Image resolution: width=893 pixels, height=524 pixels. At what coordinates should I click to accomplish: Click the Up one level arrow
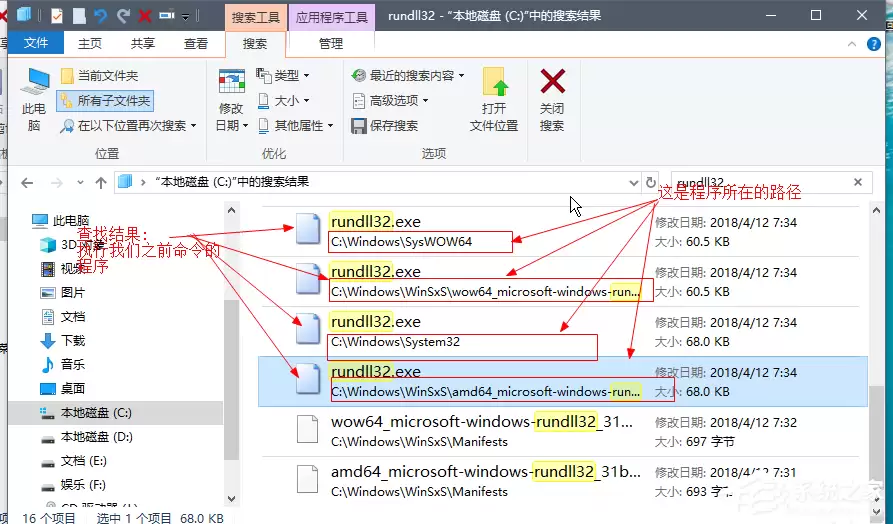click(101, 183)
